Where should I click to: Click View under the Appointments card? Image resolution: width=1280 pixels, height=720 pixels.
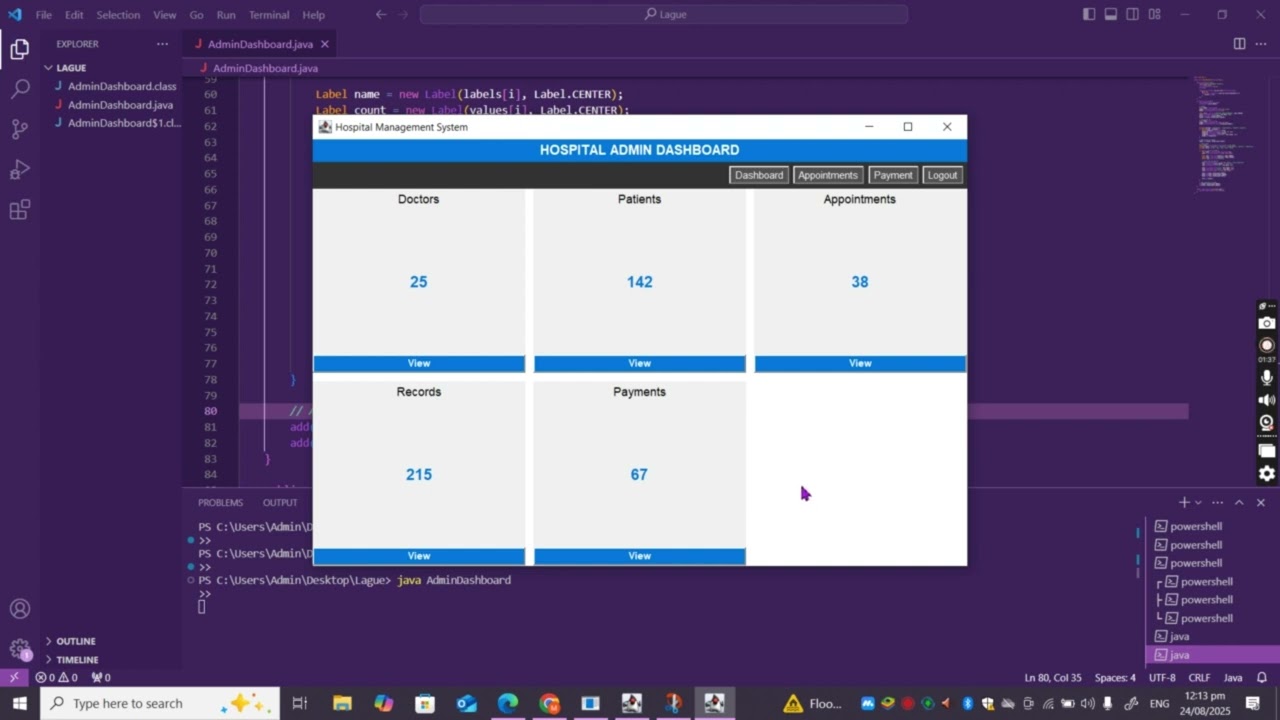click(x=860, y=364)
